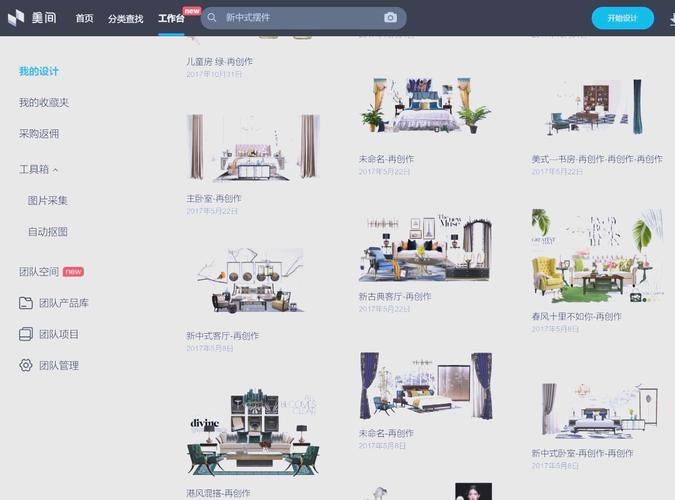Click the 港风混搭-再创作 title text
This screenshot has height=500, width=675.
[218, 493]
